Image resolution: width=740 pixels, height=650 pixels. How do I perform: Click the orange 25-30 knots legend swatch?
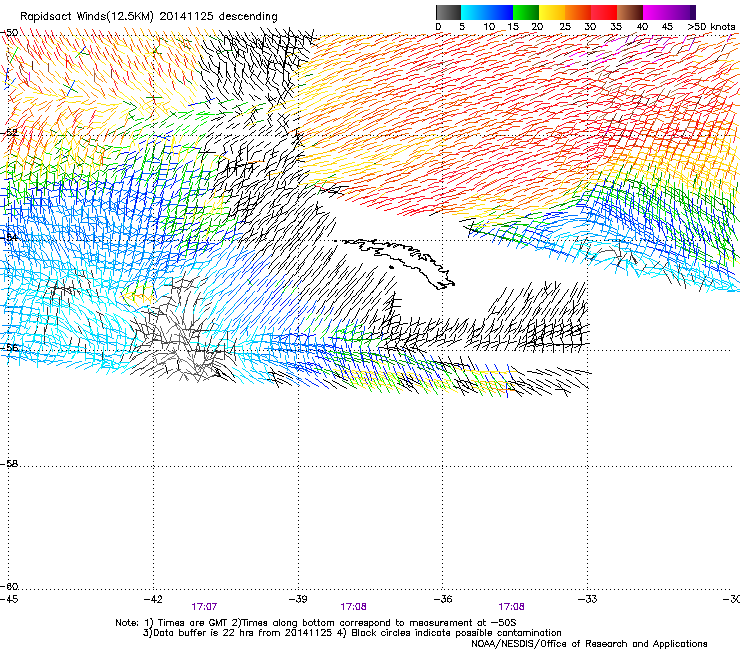578,12
